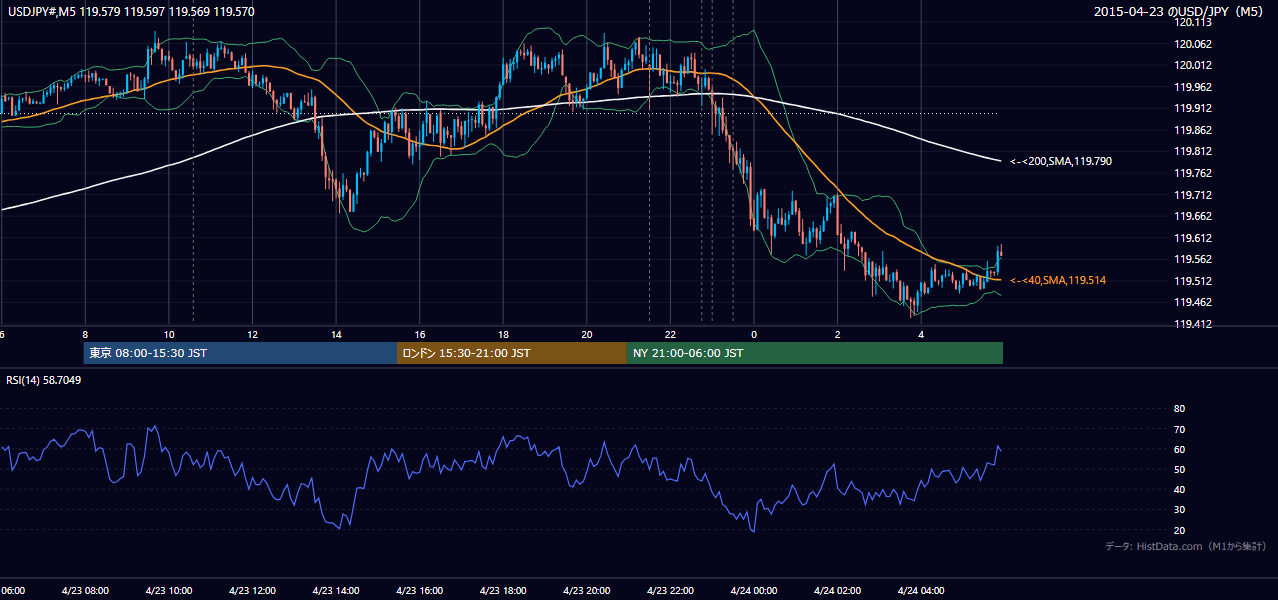Viewport: 1278px width, 600px height.
Task: Select the NY 21:00-06:00 JST session bar
Action: pyautogui.click(x=815, y=353)
